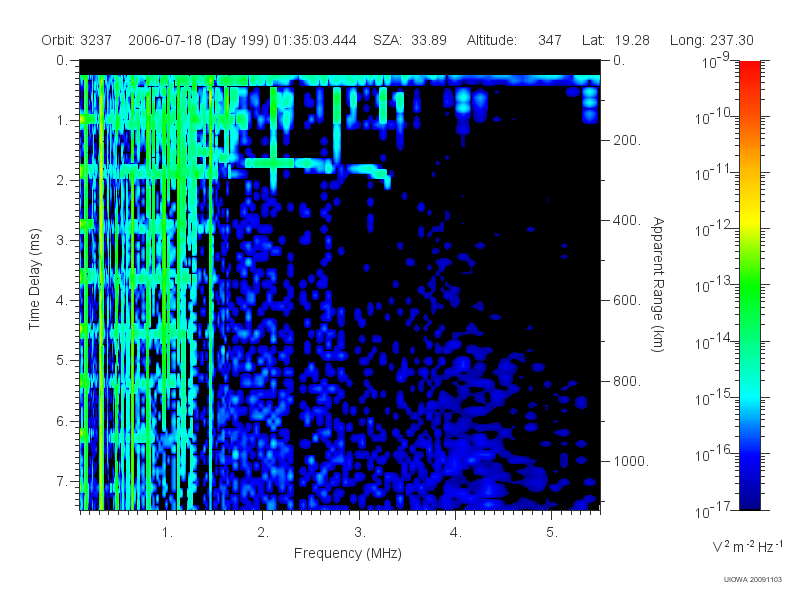Click the frequency axis tick '1.'
The height and width of the screenshot is (600, 800).
click(x=167, y=533)
